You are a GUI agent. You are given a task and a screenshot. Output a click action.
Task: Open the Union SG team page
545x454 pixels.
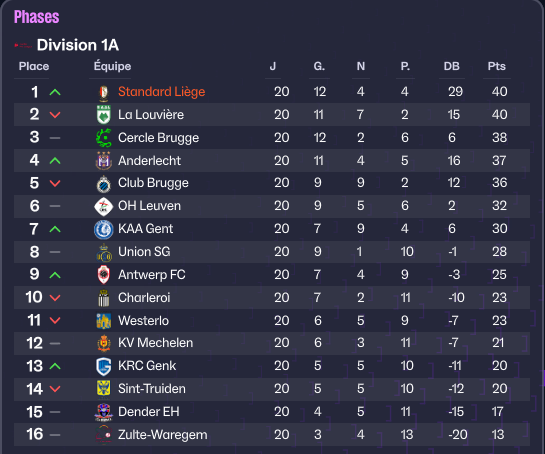(144, 252)
